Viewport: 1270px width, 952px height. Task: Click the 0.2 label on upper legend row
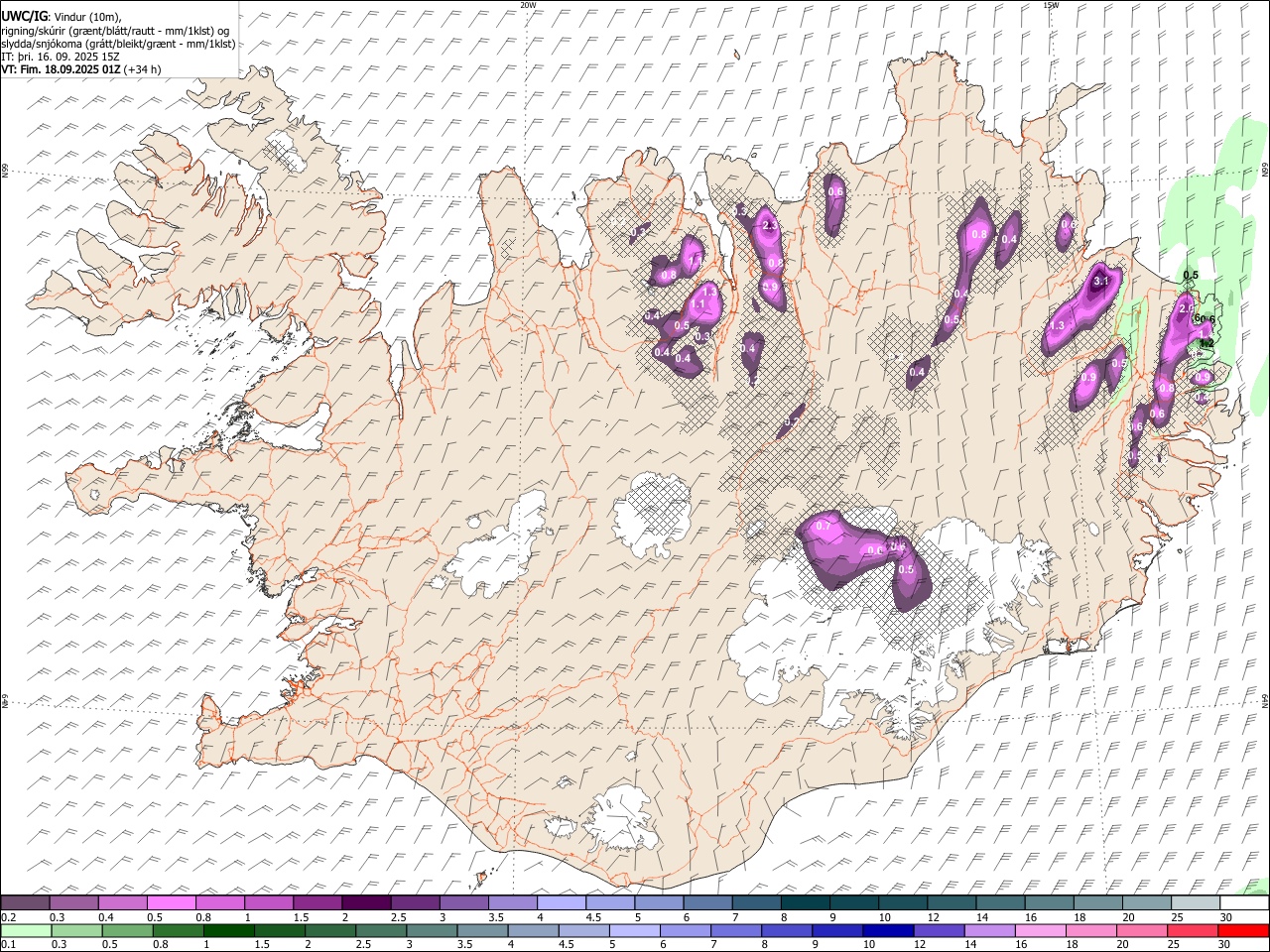(8, 917)
